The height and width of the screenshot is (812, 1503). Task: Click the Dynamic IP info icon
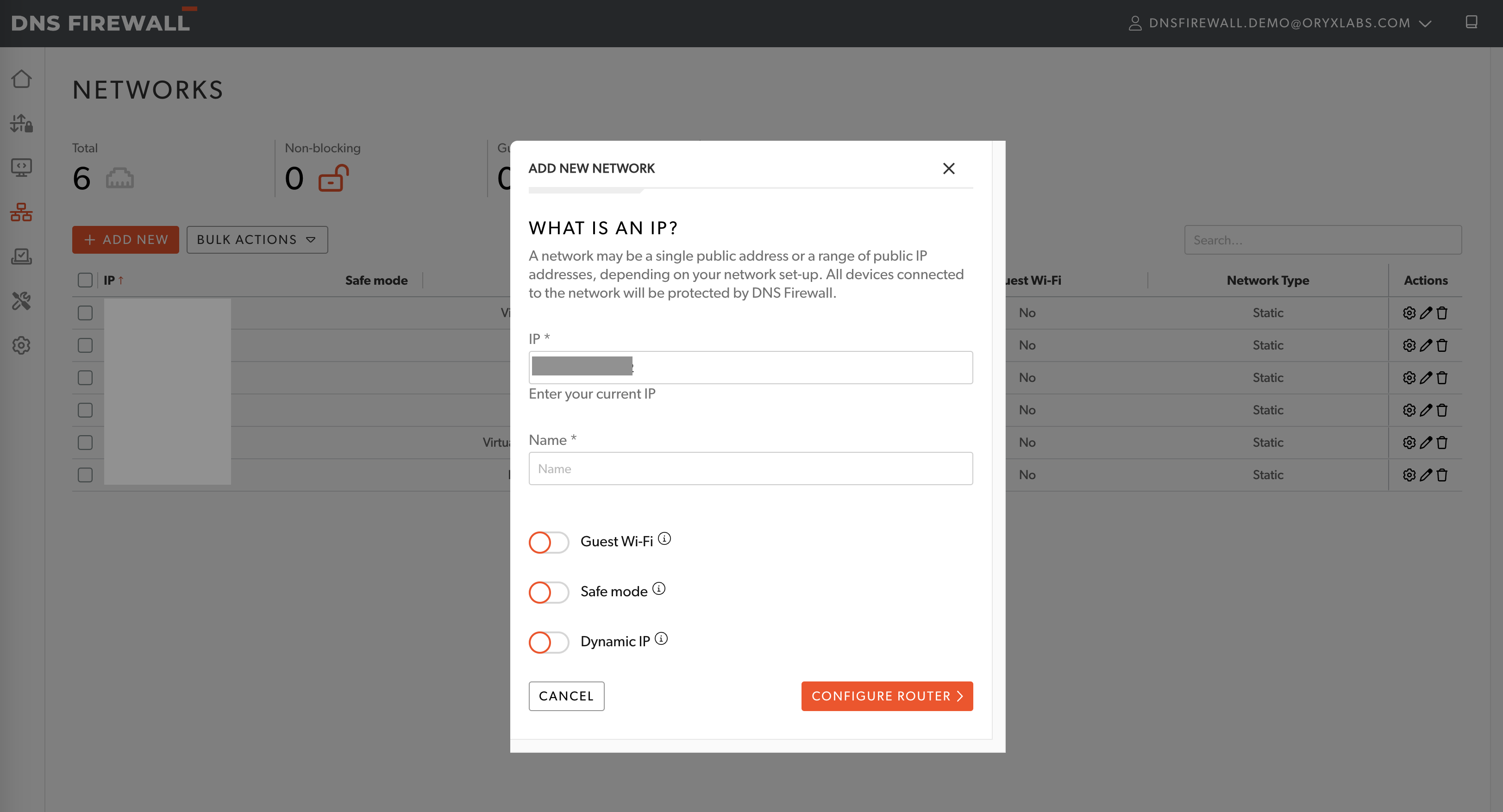click(661, 639)
